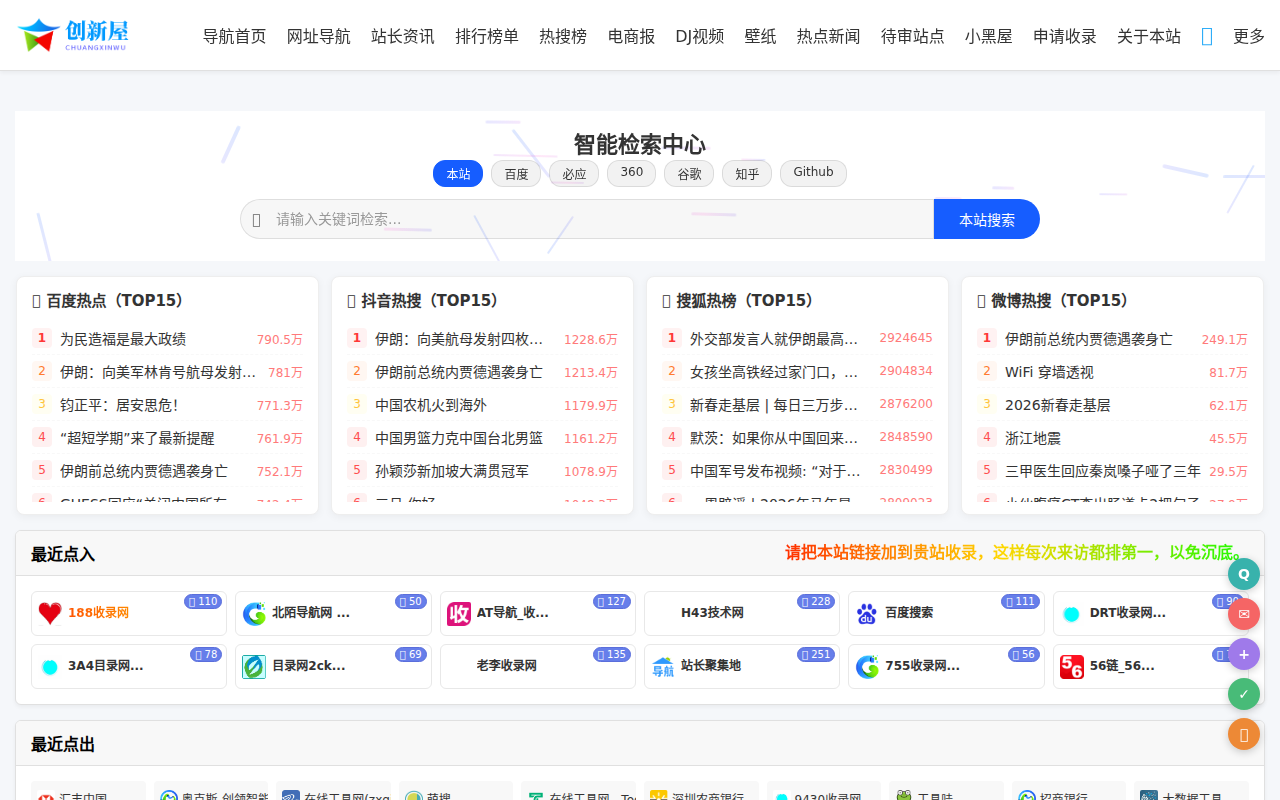Toggle the dark mode icon in the navbar
Image resolution: width=1280 pixels, height=800 pixels.
point(1205,34)
